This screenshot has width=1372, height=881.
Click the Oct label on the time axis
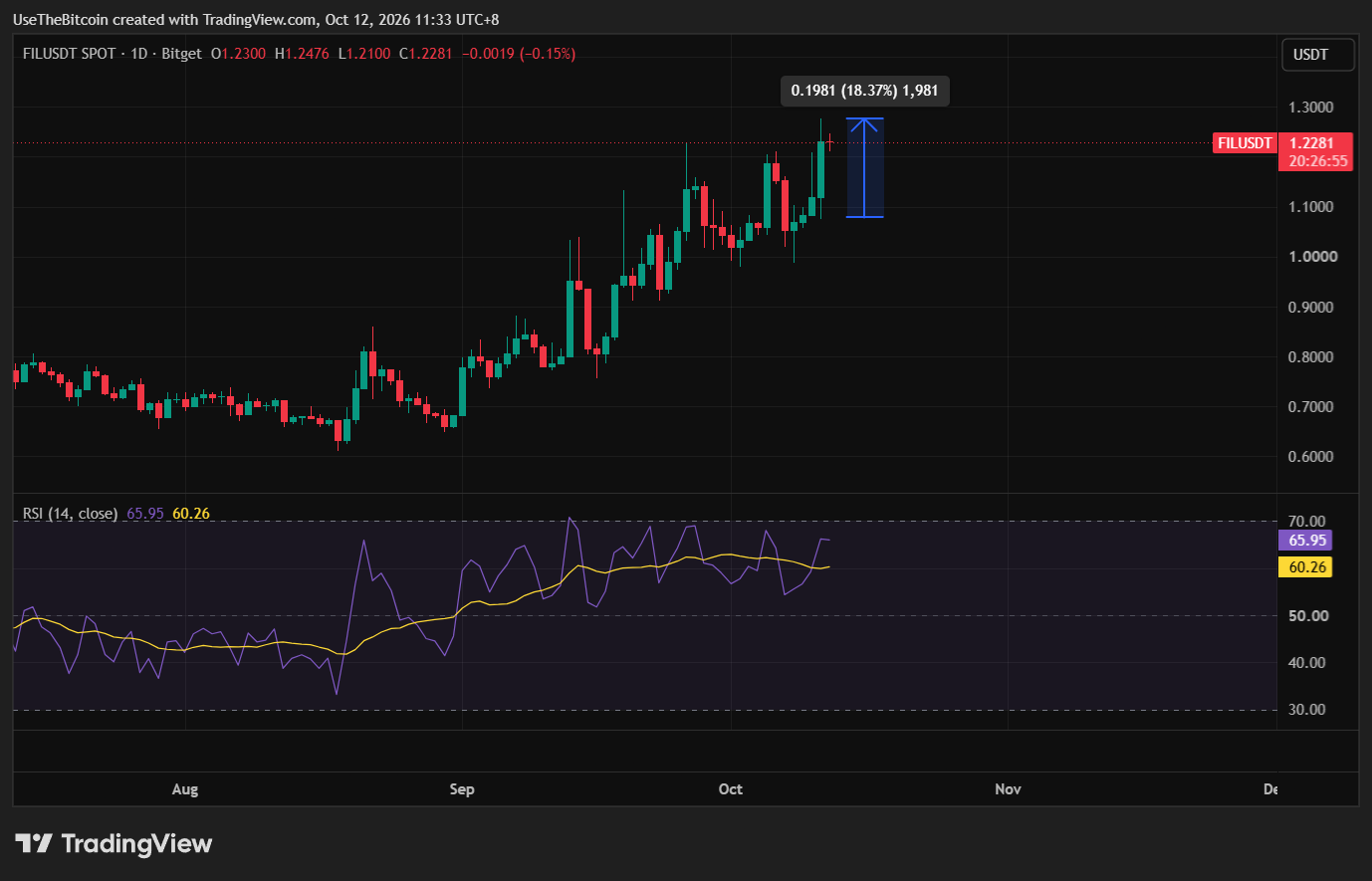coord(731,789)
